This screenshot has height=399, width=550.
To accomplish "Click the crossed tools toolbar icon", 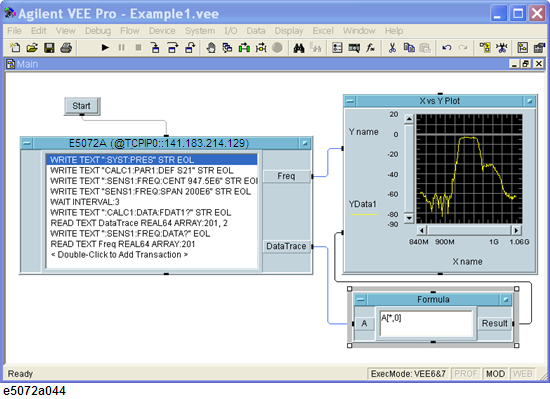I will point(502,48).
